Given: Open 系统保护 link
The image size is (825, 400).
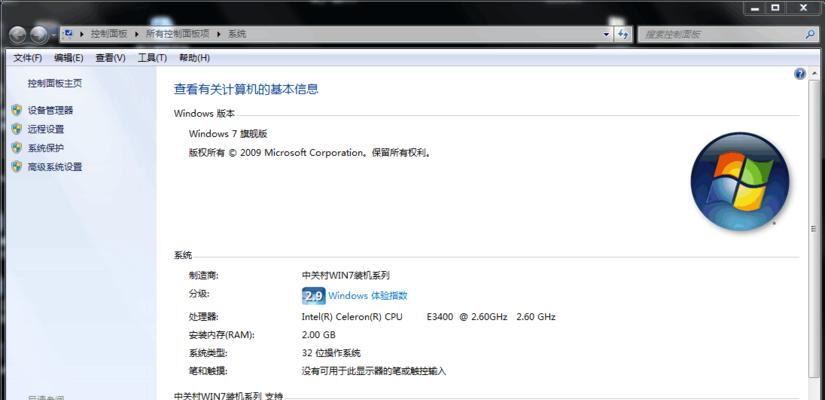Looking at the screenshot, I should click(x=46, y=148).
